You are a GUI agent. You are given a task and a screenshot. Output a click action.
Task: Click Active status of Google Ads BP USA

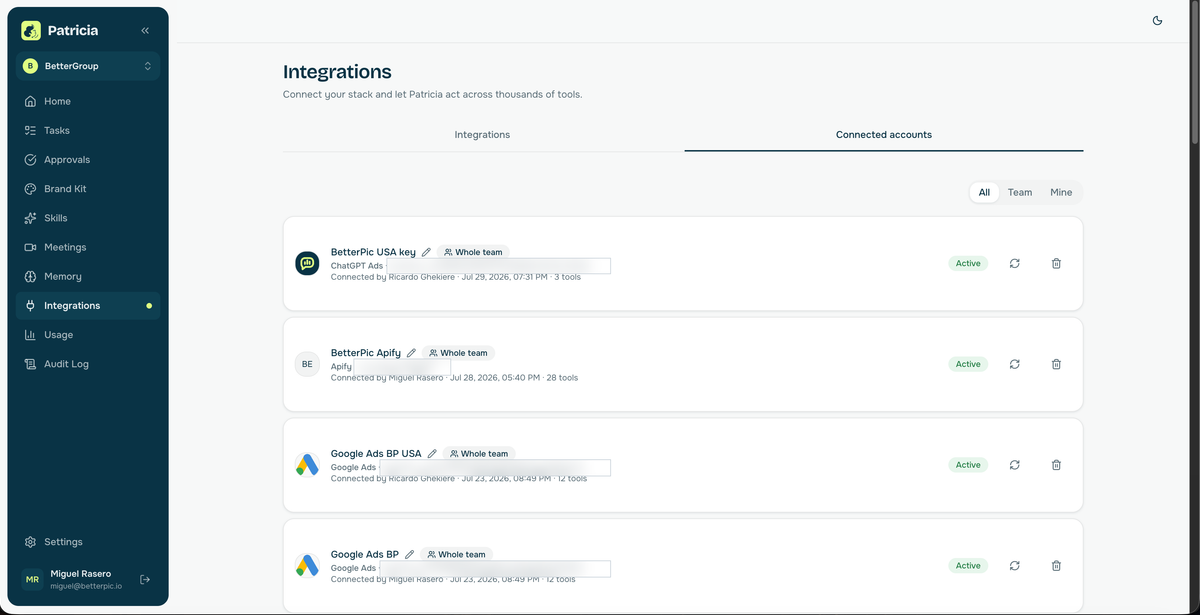pyautogui.click(x=968, y=465)
